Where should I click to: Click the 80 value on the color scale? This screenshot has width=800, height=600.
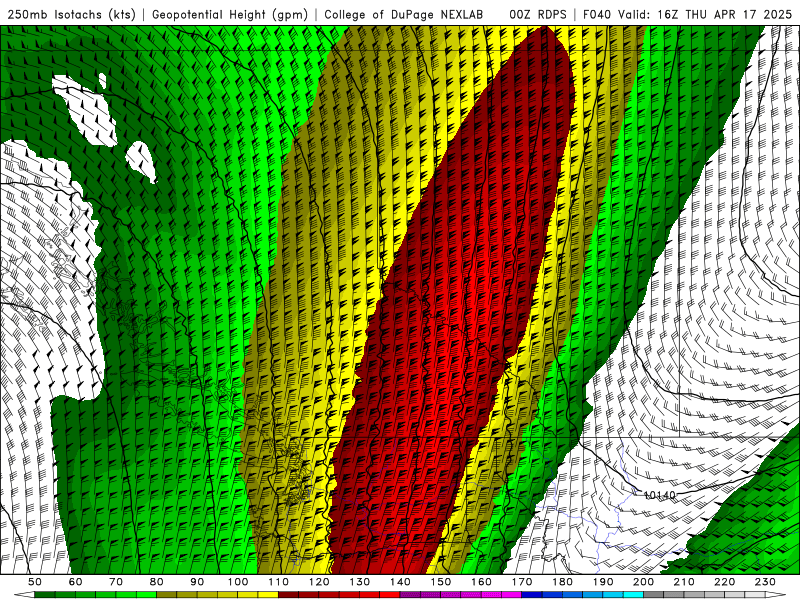[x=157, y=582]
